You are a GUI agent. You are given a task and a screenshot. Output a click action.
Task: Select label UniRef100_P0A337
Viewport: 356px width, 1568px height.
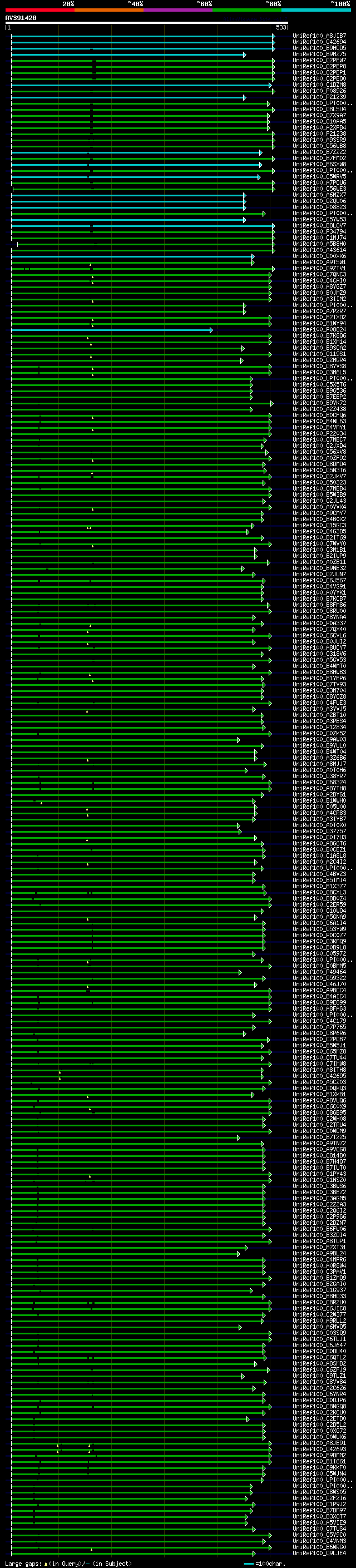319,623
